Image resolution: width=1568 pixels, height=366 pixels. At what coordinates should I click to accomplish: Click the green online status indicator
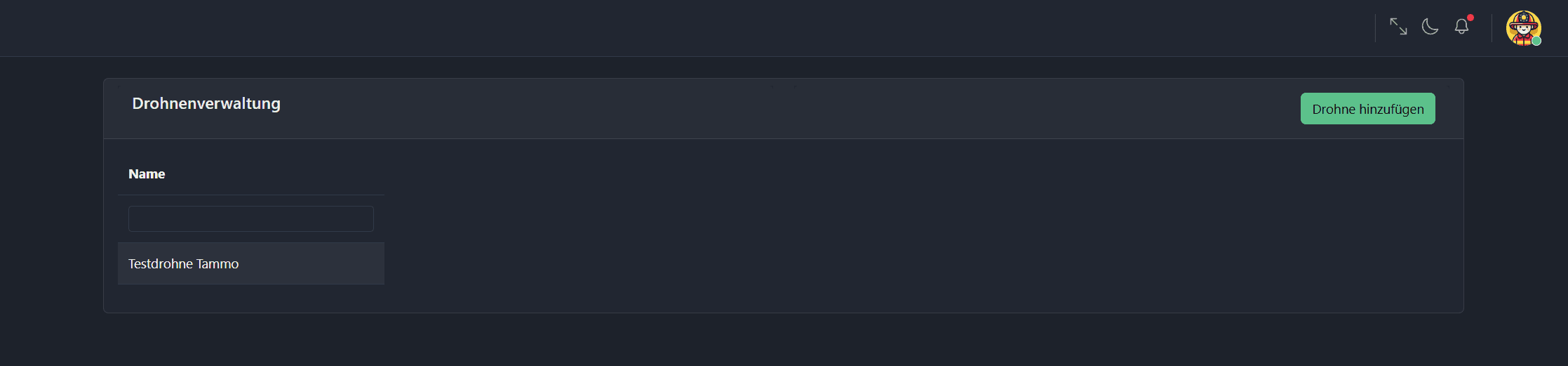(x=1536, y=41)
